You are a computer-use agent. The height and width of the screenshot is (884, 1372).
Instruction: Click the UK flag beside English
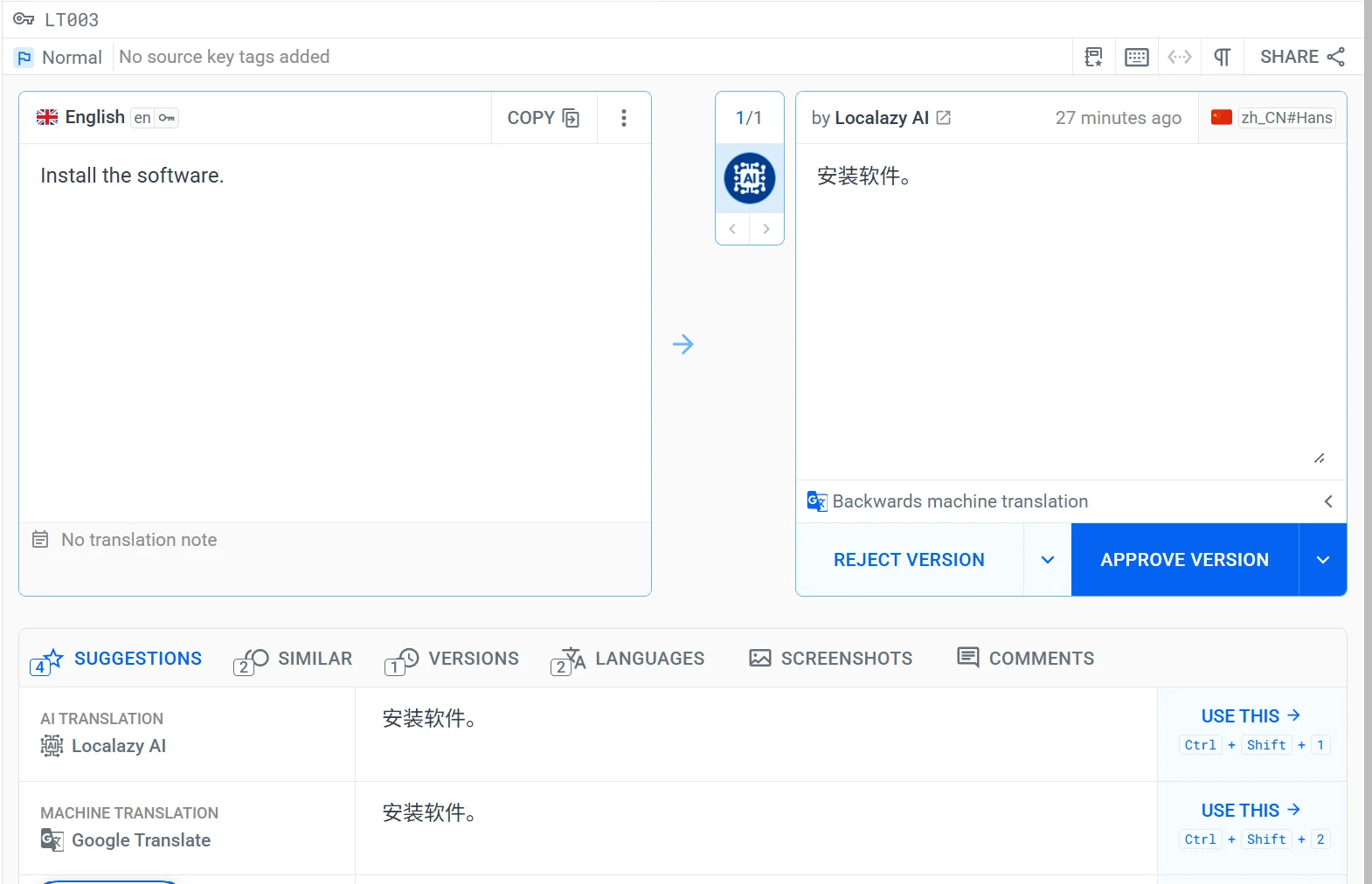pyautogui.click(x=47, y=117)
